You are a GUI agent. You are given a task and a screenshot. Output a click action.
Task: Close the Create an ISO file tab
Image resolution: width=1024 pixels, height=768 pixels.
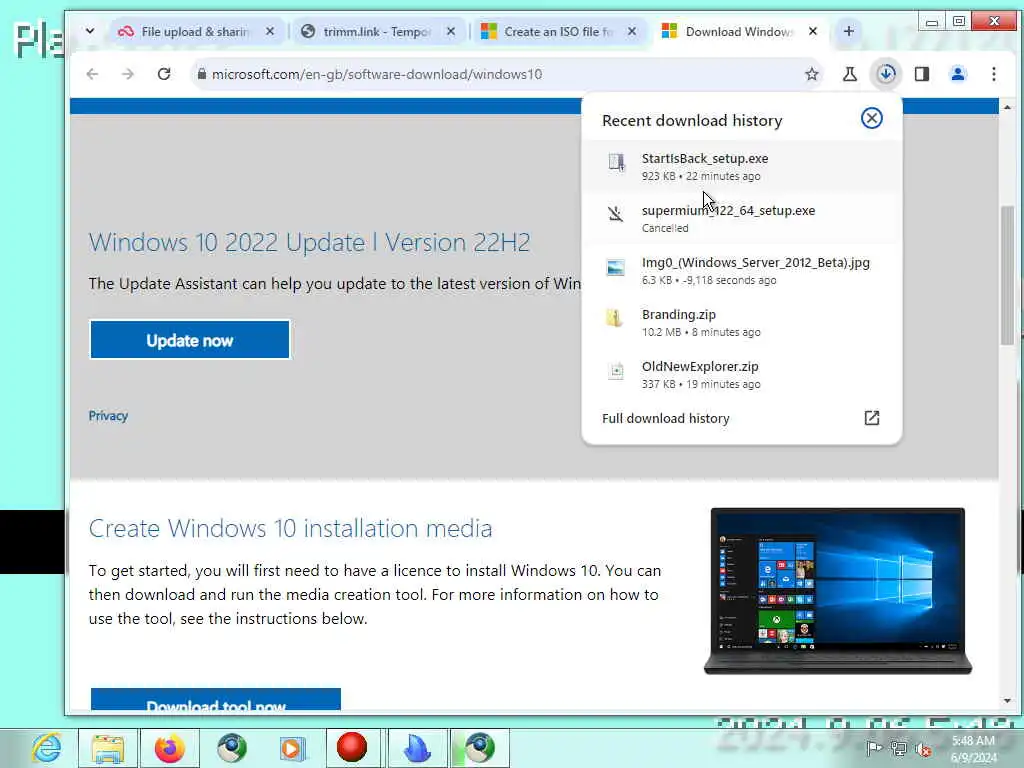632,31
